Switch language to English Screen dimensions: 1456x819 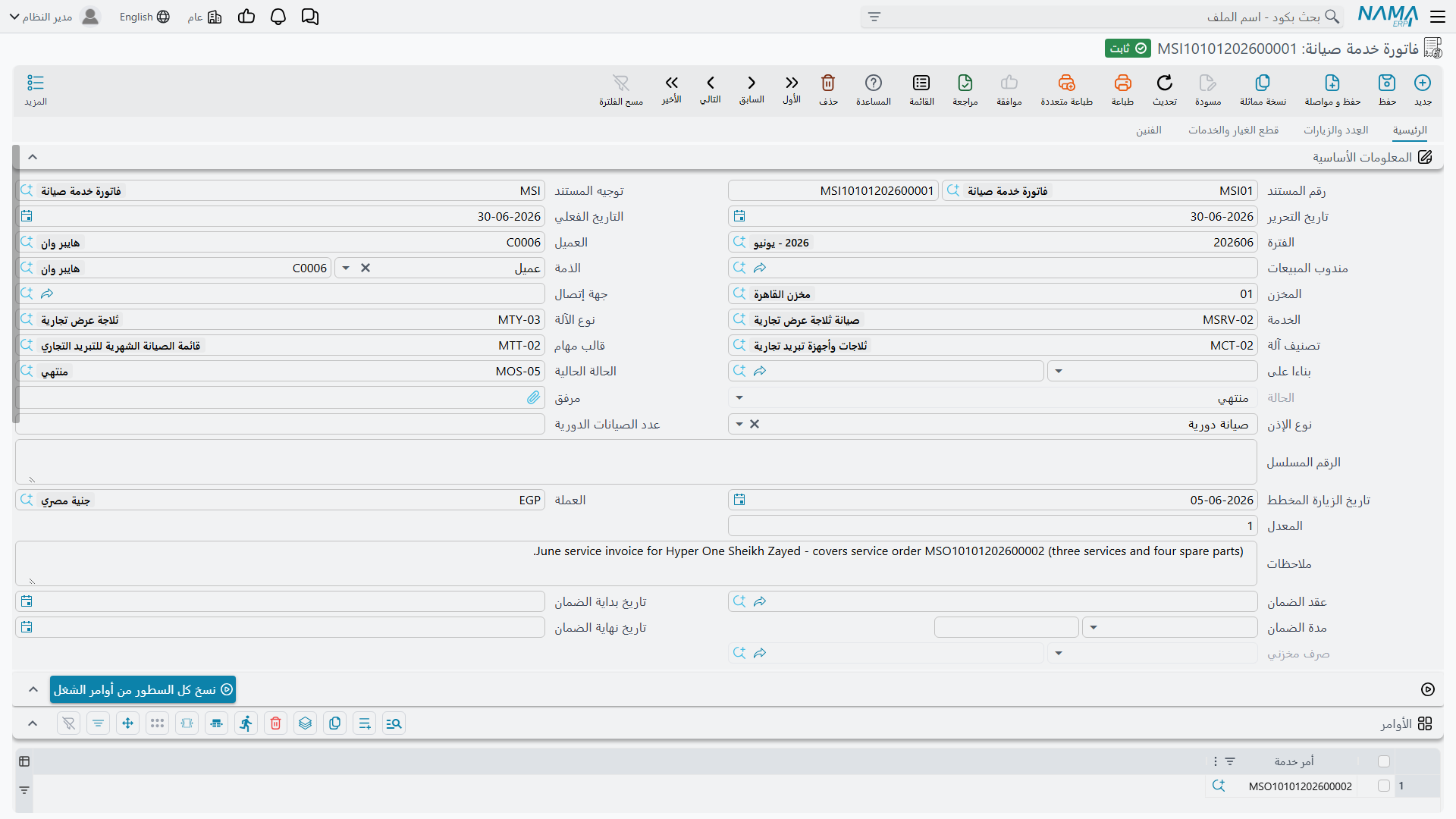(x=144, y=17)
